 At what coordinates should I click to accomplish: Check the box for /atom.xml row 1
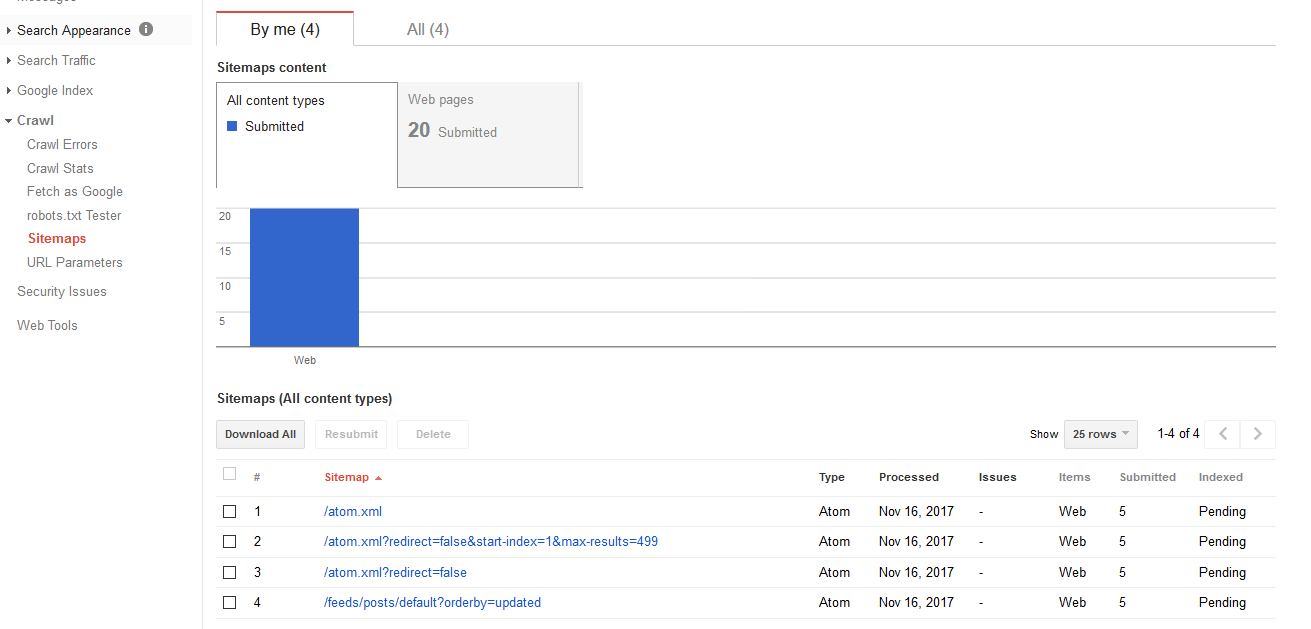[230, 512]
